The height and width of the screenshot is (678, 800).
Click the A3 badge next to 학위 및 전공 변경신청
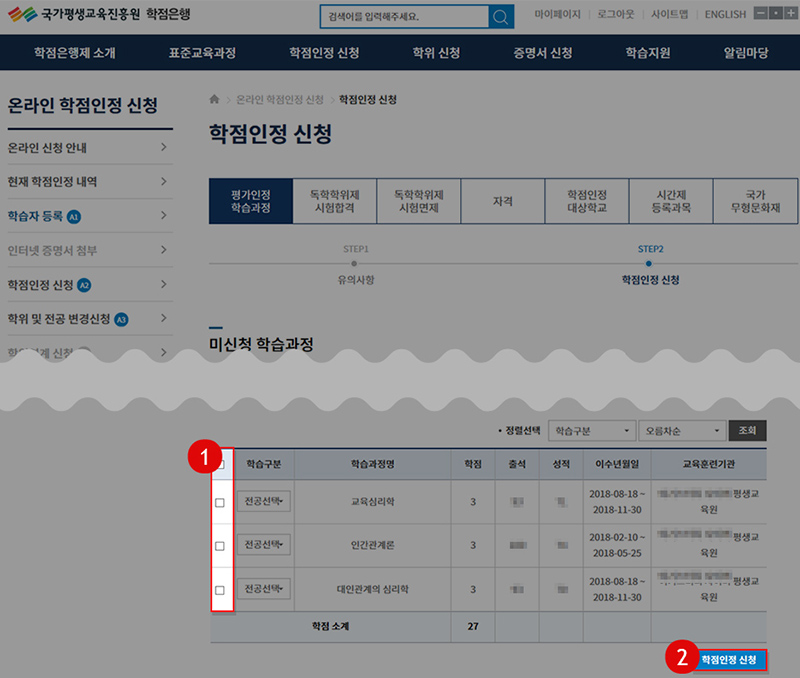pyautogui.click(x=121, y=319)
